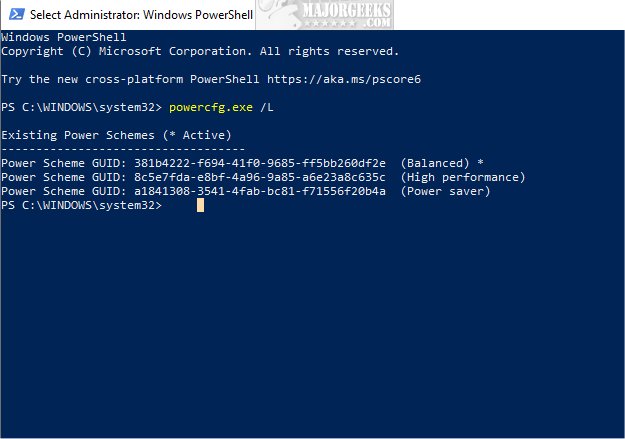Click the 'powercfg.exe' command text
The height and width of the screenshot is (439, 625).
pyautogui.click(x=211, y=107)
